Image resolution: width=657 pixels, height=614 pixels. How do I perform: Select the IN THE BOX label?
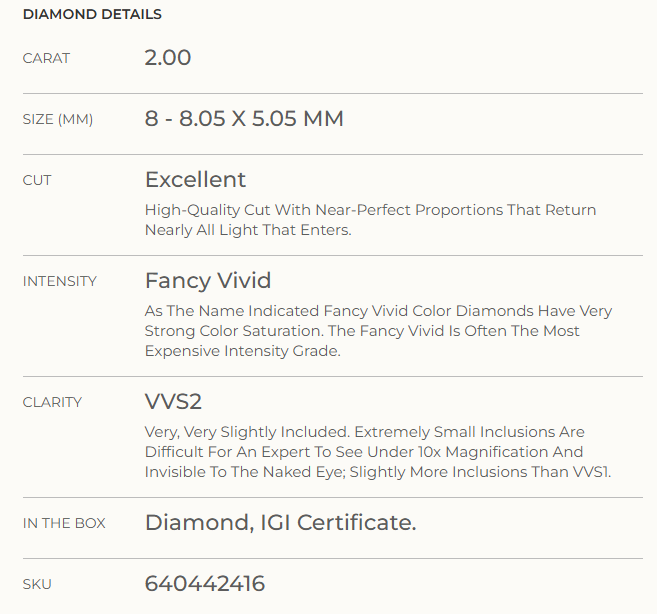(x=64, y=523)
